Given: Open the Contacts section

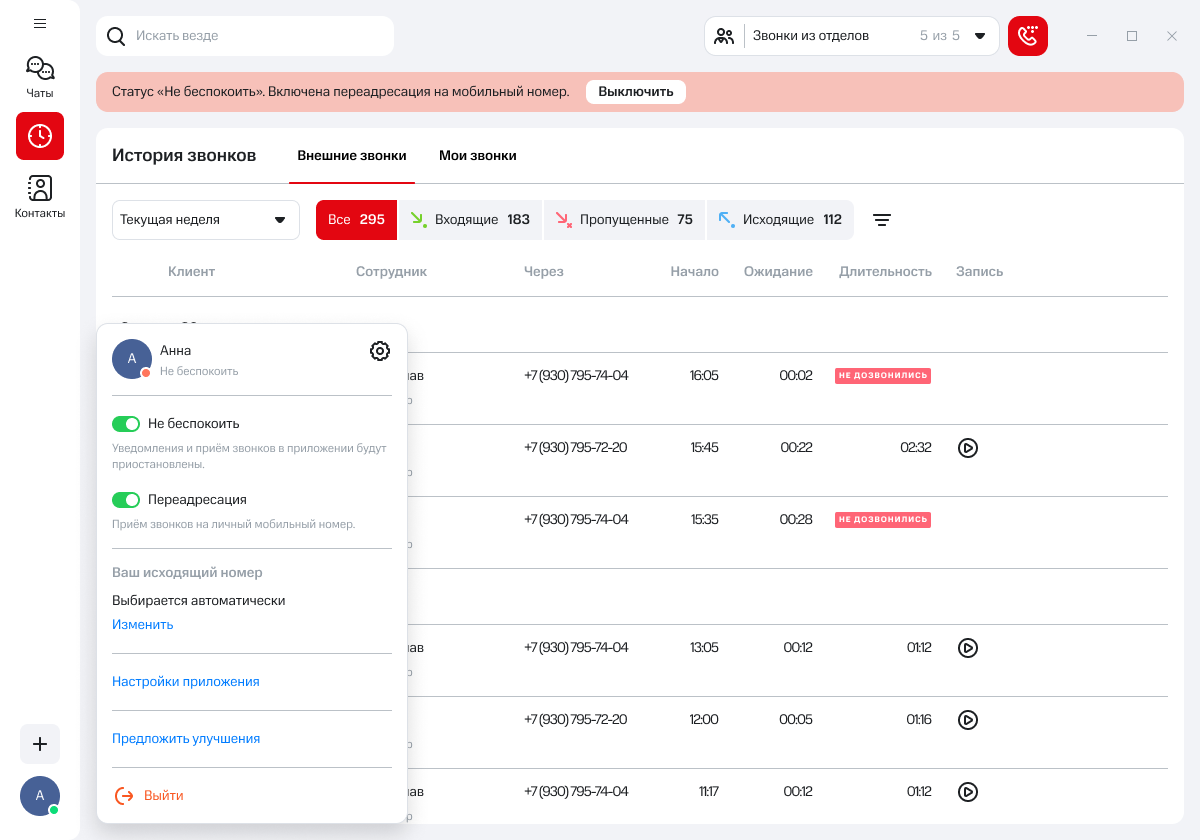Looking at the screenshot, I should [x=40, y=196].
